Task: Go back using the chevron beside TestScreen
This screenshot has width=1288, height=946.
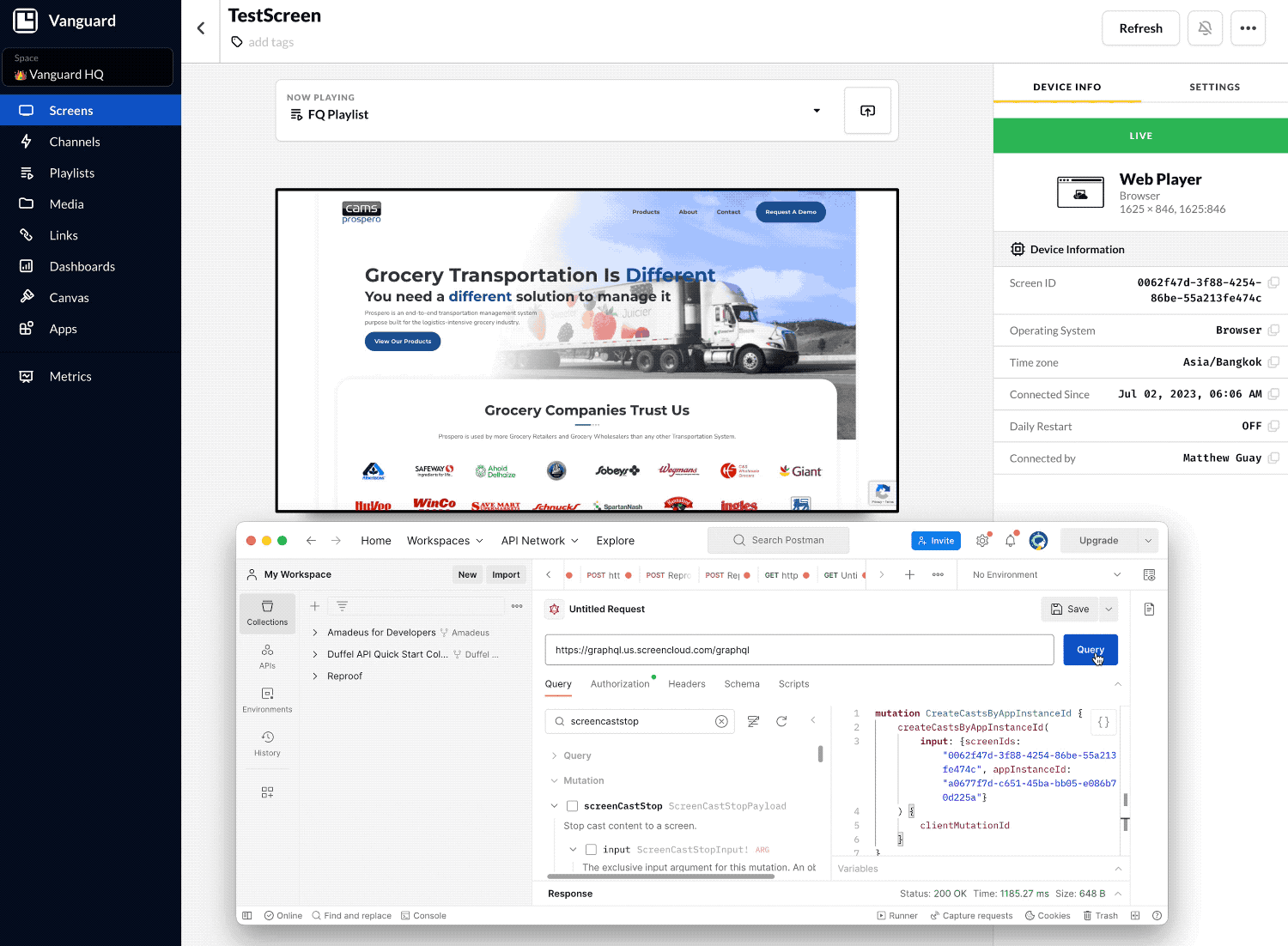Action: click(x=201, y=28)
